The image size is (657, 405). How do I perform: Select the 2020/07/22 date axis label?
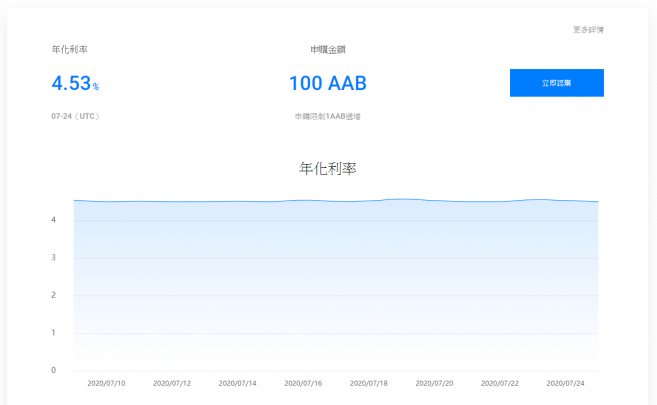point(500,383)
